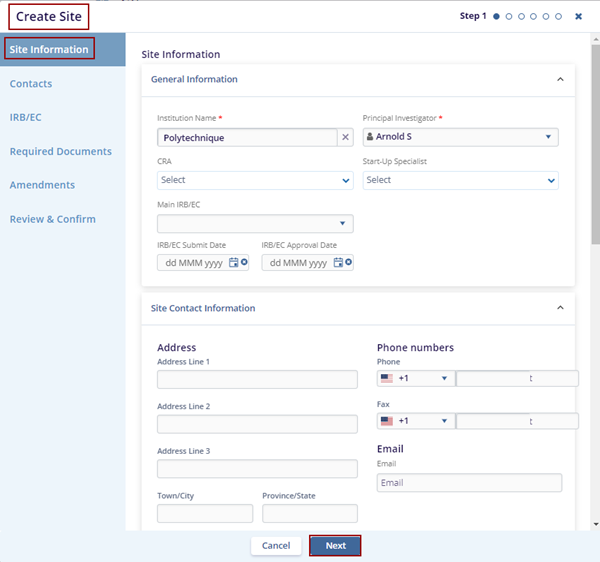Click the Address Line 1 field
The height and width of the screenshot is (562, 600).
[257, 380]
